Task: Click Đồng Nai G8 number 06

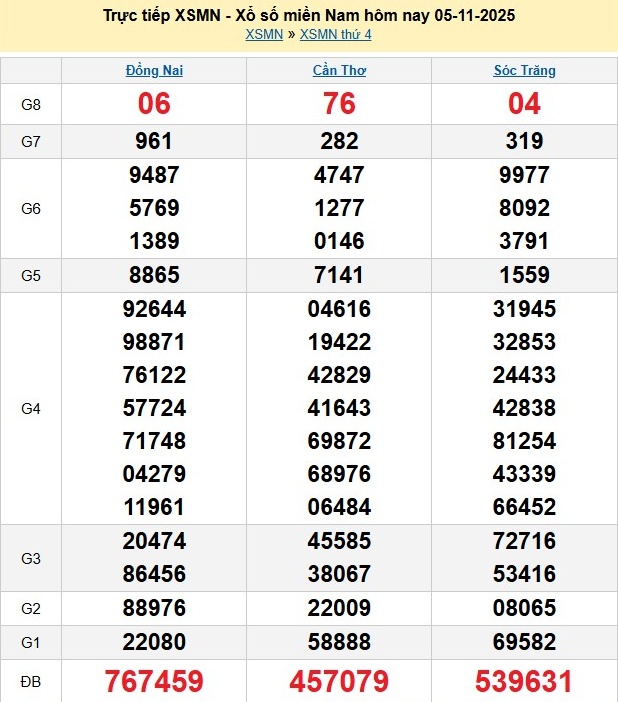Action: (154, 104)
